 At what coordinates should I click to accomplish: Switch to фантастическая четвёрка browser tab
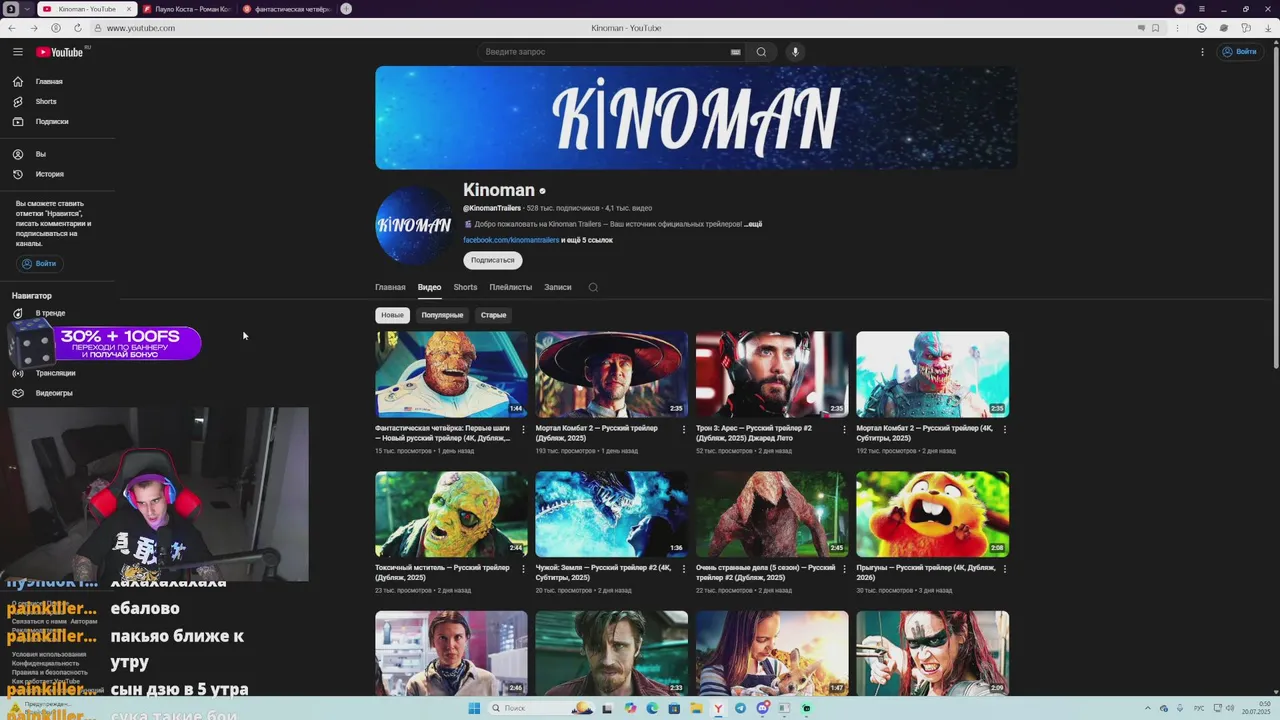[x=287, y=9]
